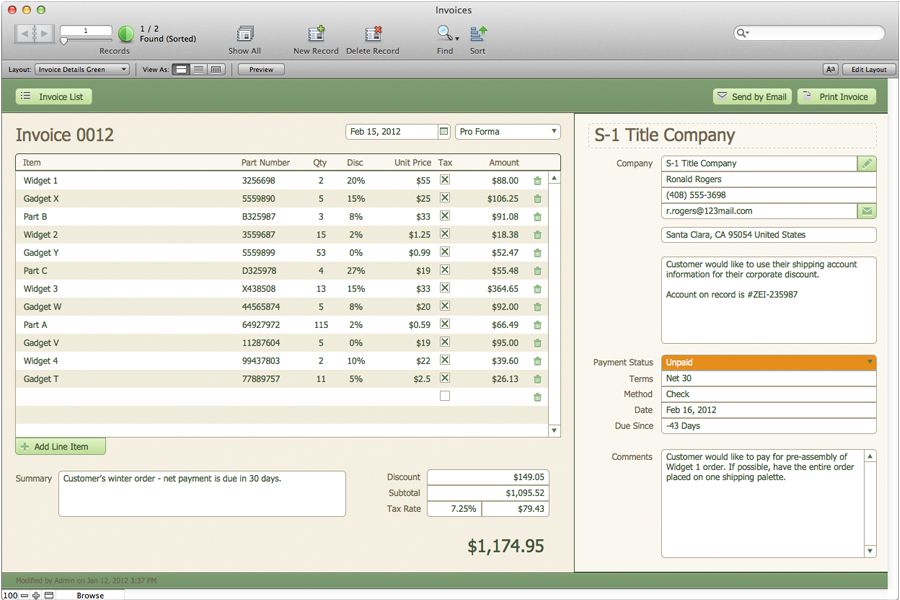Check the empty Tax box in blank row
Screen dimensions: 900x600
pos(445,396)
